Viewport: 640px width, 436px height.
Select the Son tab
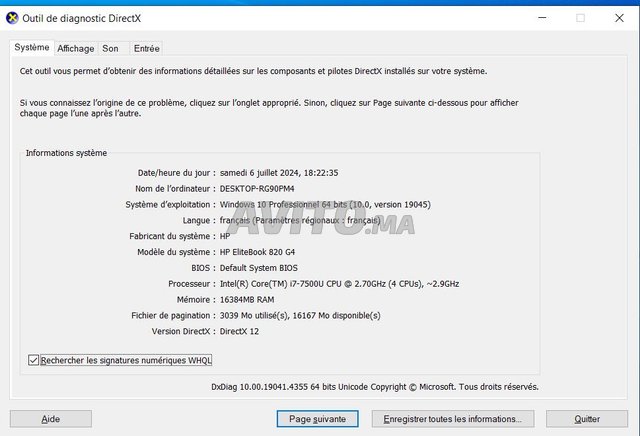coord(110,48)
